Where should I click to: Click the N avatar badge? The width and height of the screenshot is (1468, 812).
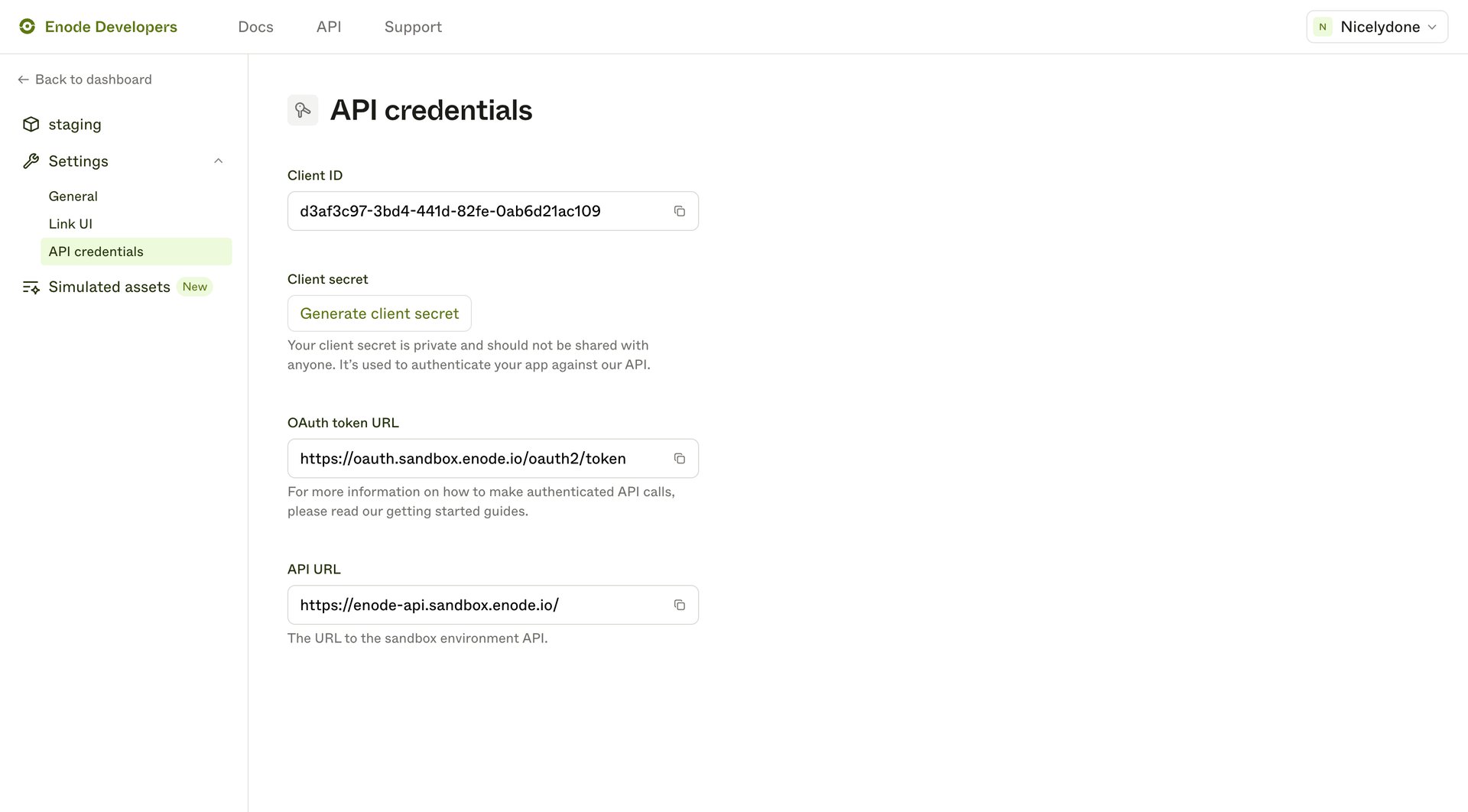coord(1322,26)
